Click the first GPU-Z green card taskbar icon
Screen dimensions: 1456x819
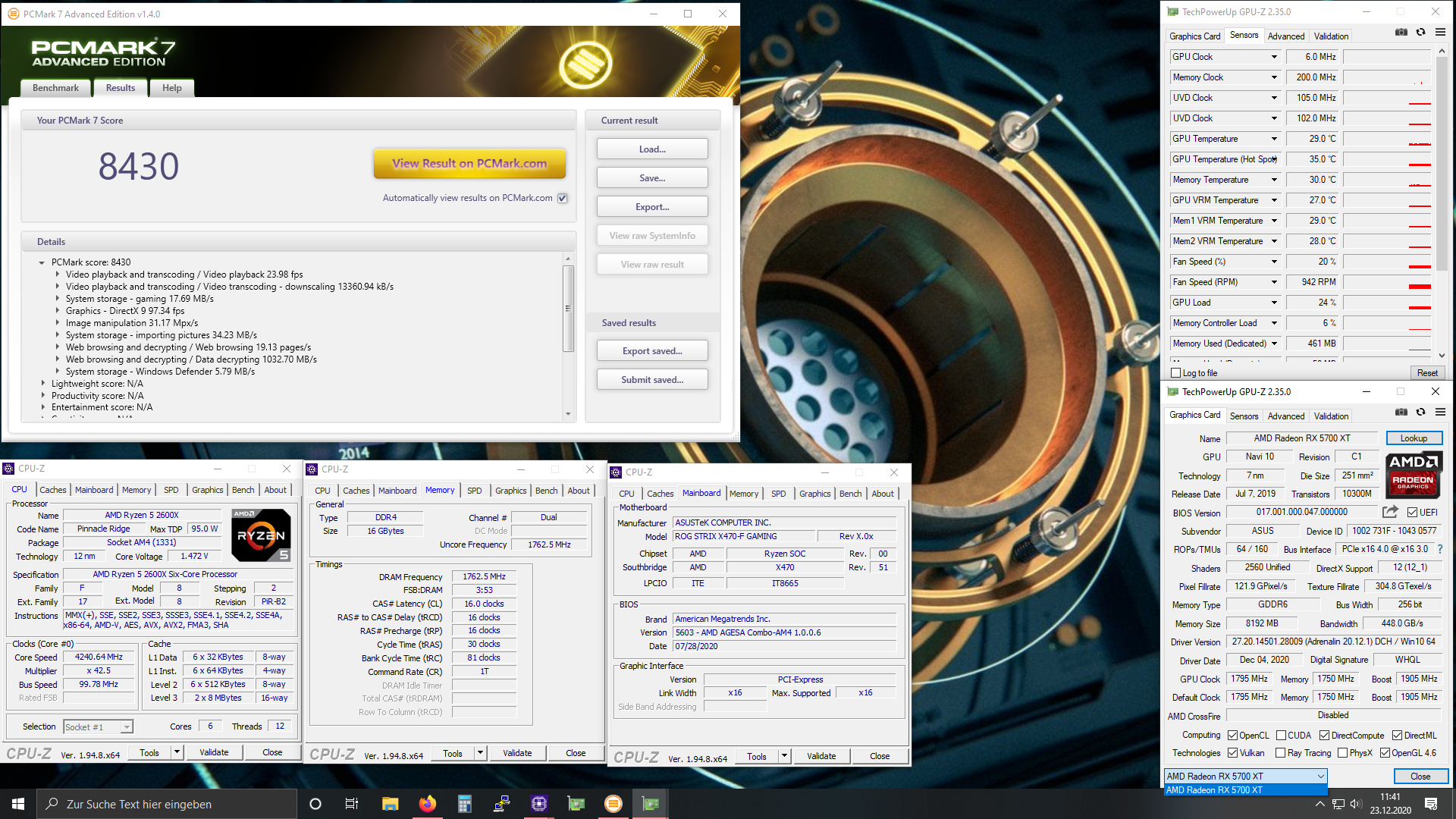(x=576, y=804)
